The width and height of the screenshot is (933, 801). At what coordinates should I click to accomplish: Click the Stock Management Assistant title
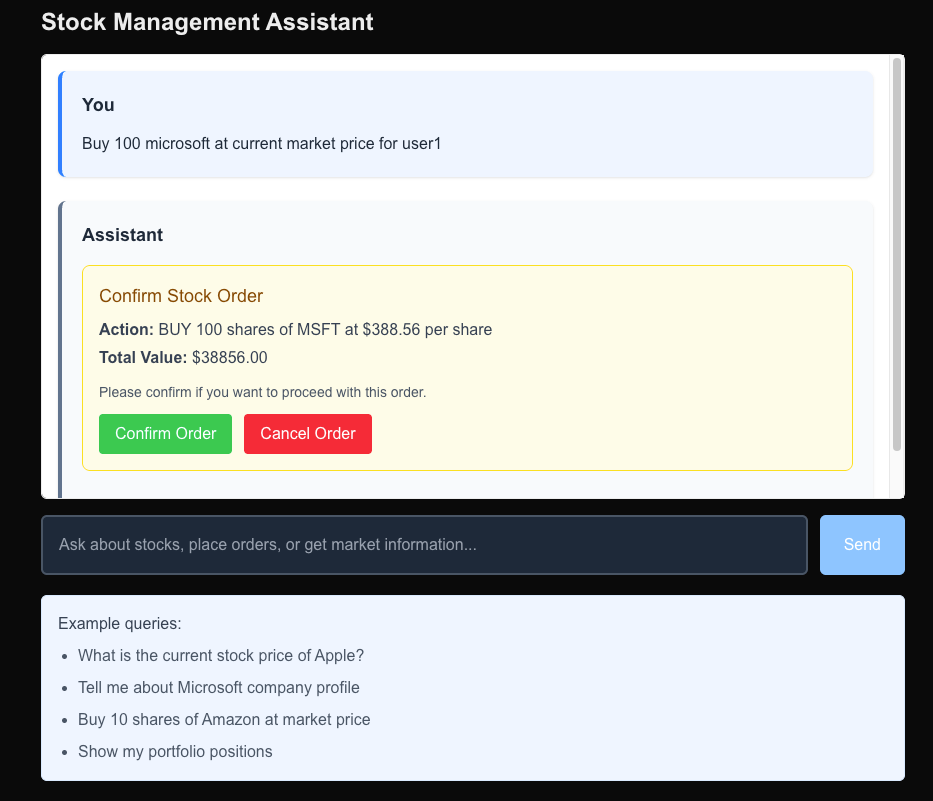coord(207,22)
